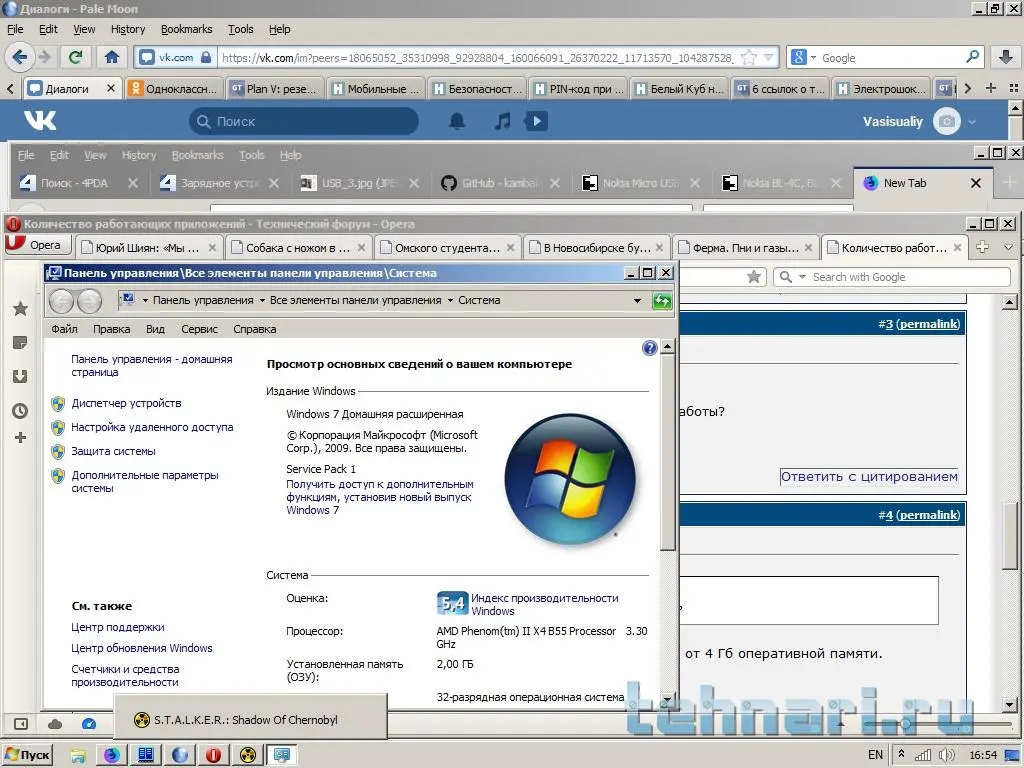The height and width of the screenshot is (768, 1024).
Task: Open Pale Moon downloads arrow icon
Action: (x=1006, y=57)
